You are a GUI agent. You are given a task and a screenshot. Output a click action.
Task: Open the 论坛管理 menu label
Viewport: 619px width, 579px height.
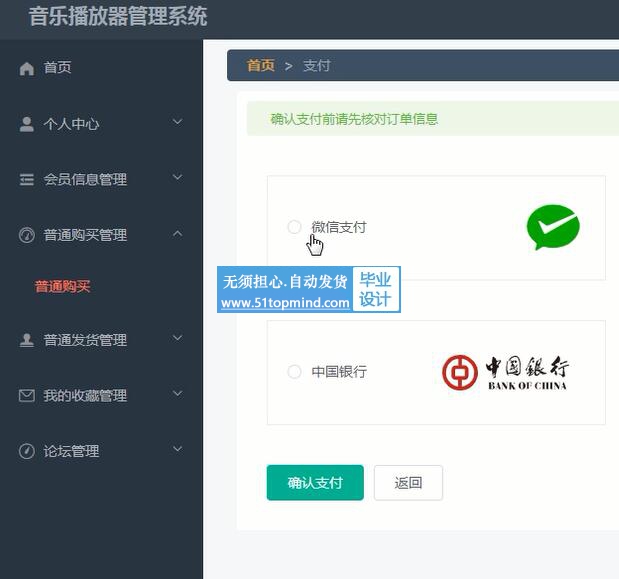pos(71,451)
